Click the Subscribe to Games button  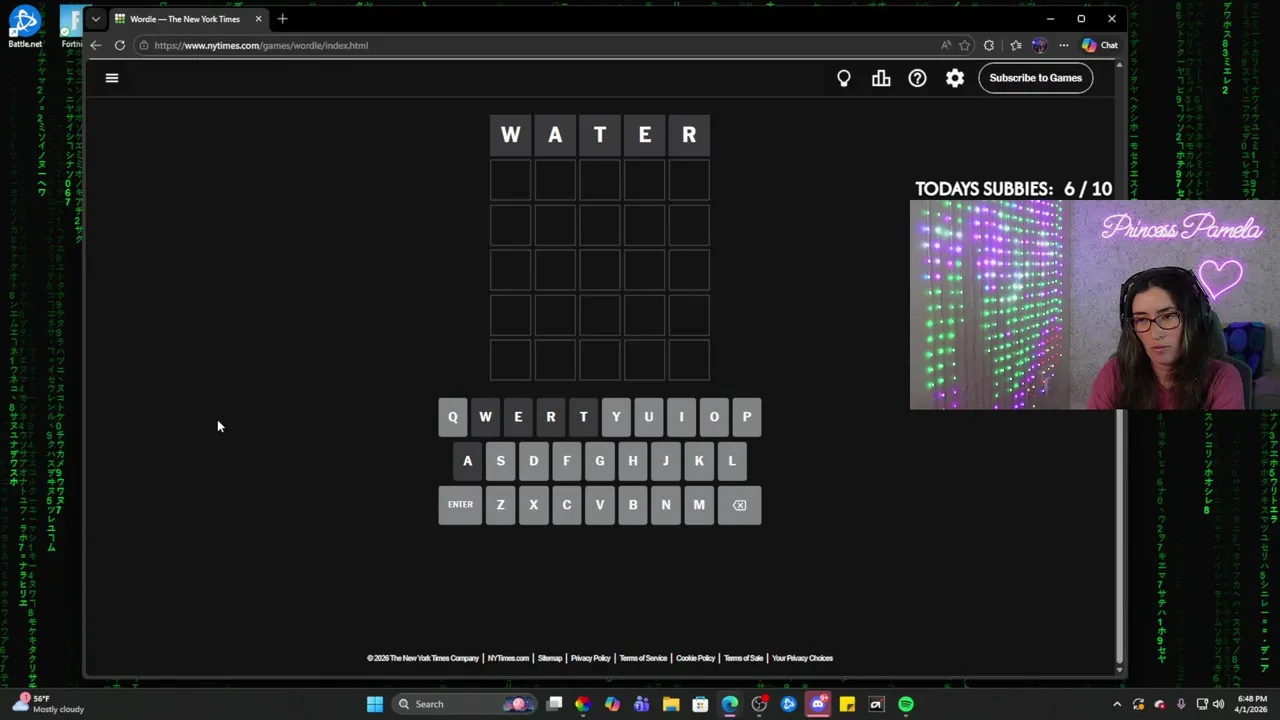coord(1036,78)
